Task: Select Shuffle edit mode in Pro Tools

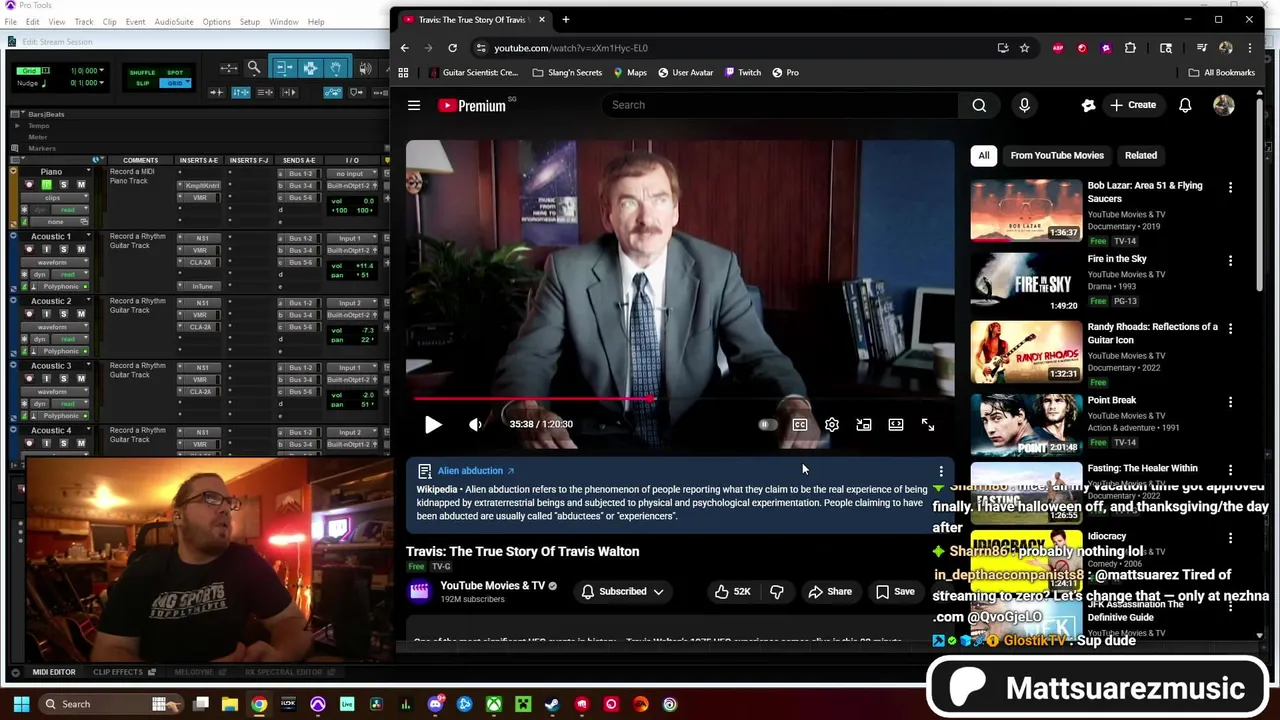Action: pyautogui.click(x=143, y=73)
